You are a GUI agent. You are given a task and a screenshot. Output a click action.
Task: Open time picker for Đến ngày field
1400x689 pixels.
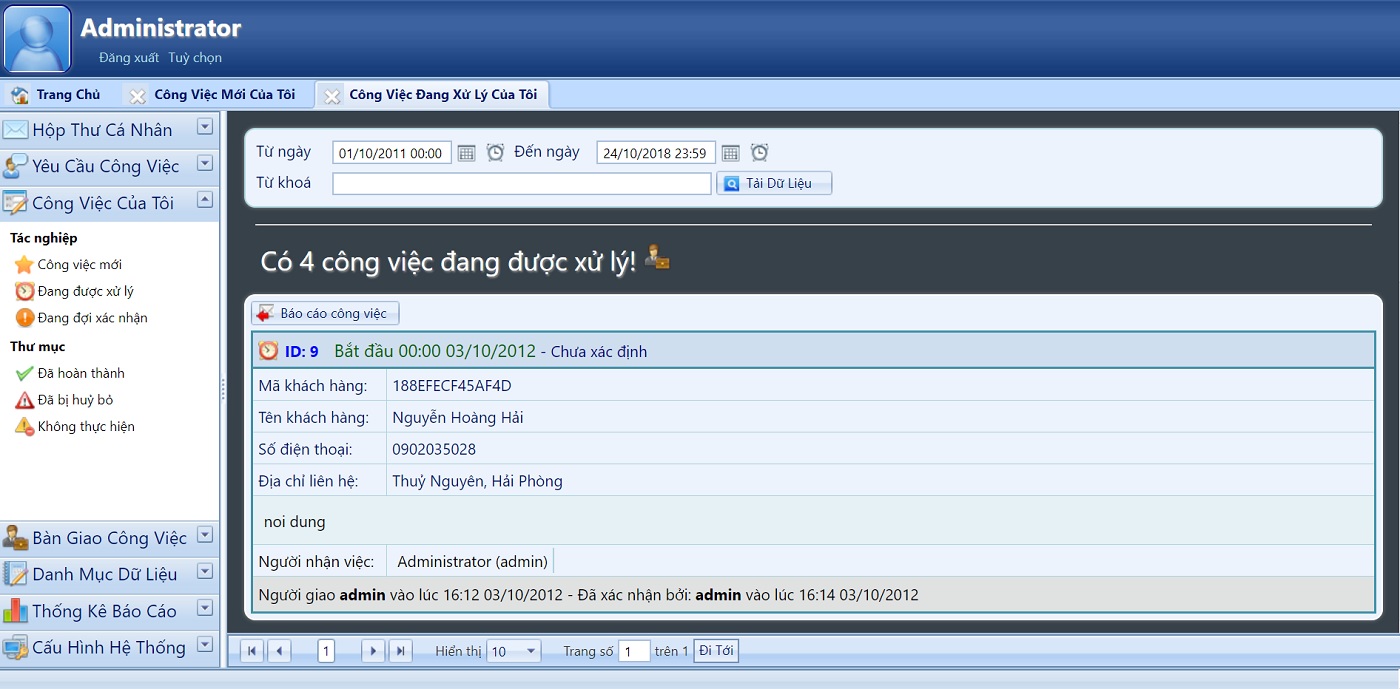click(759, 153)
